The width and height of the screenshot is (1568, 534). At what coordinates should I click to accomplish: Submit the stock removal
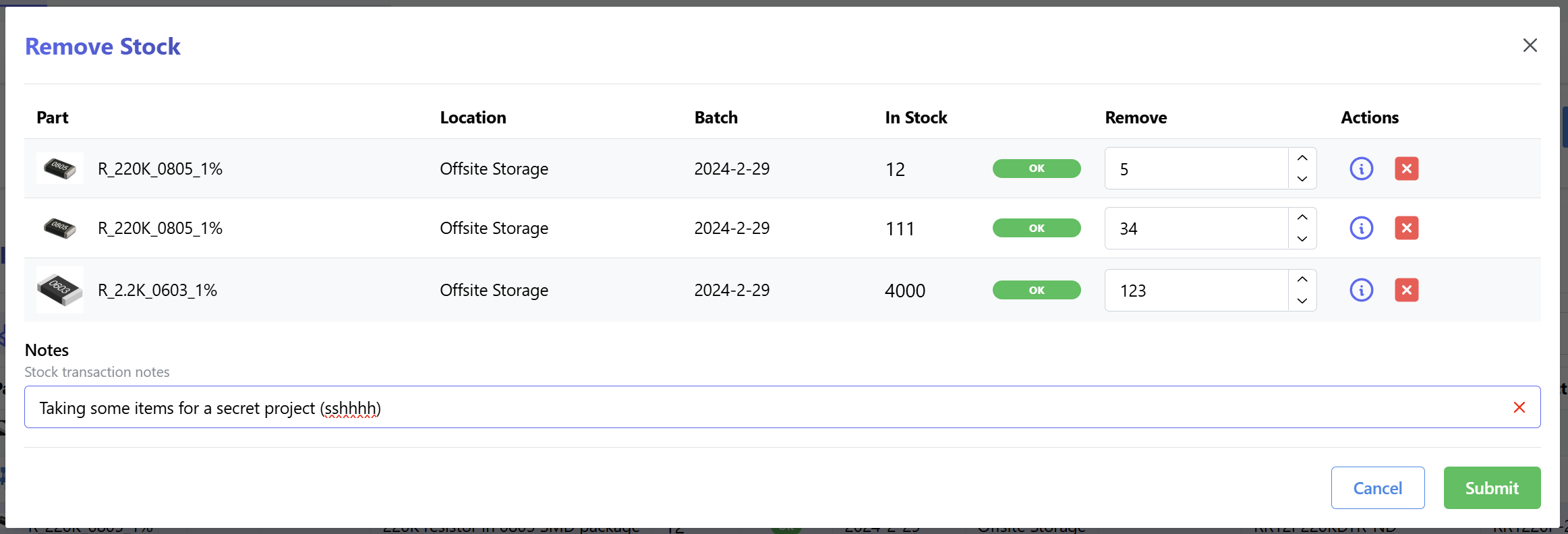(x=1492, y=487)
